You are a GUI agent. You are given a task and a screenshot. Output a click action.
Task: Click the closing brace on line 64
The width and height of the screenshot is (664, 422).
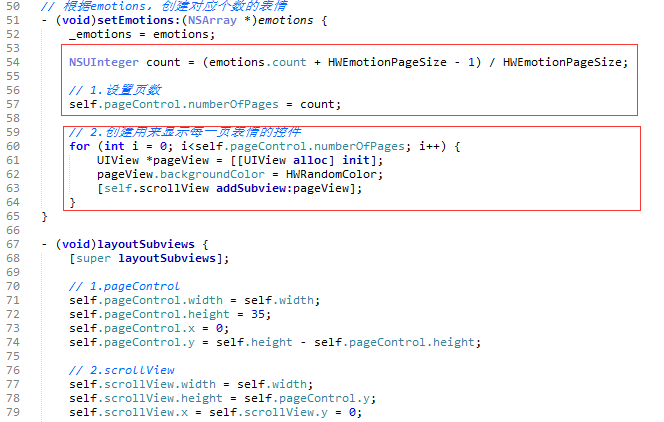click(x=72, y=202)
